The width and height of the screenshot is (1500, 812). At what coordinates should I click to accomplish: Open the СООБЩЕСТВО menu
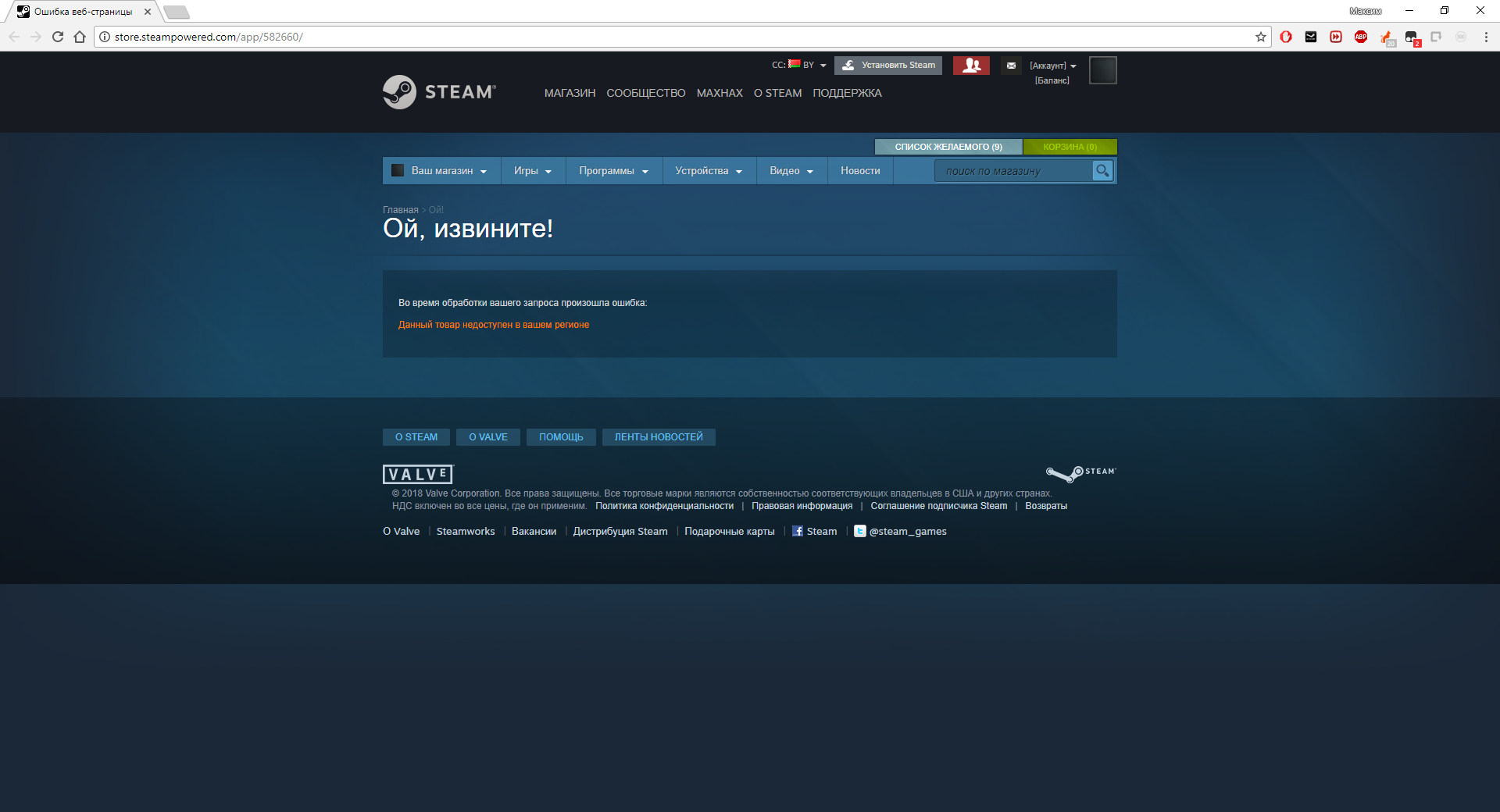point(646,93)
